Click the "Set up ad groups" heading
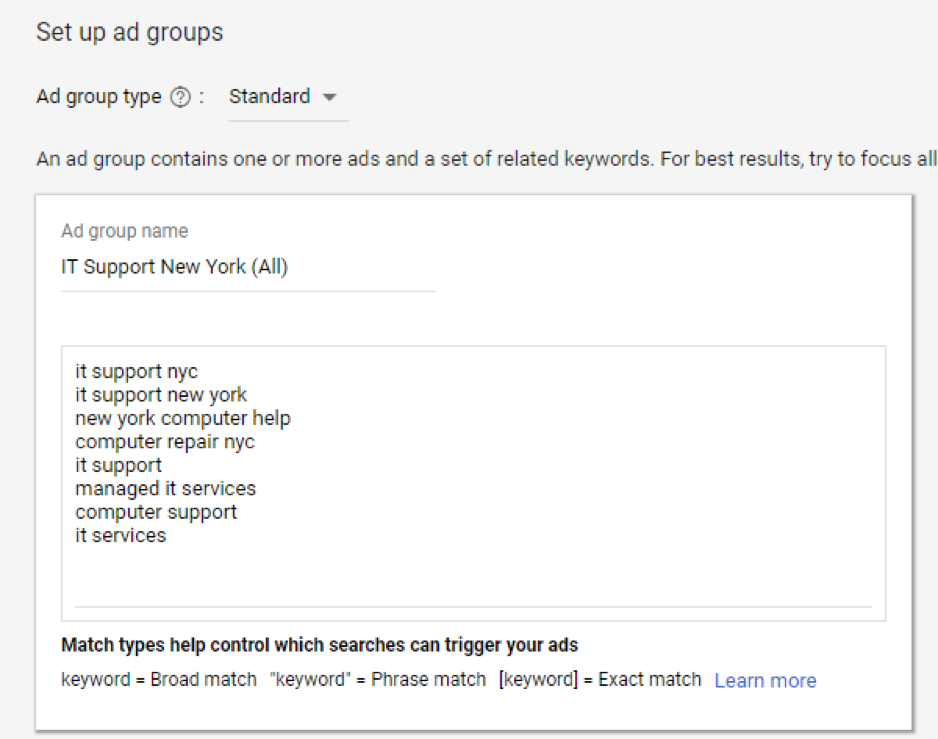The width and height of the screenshot is (938, 739). (129, 32)
